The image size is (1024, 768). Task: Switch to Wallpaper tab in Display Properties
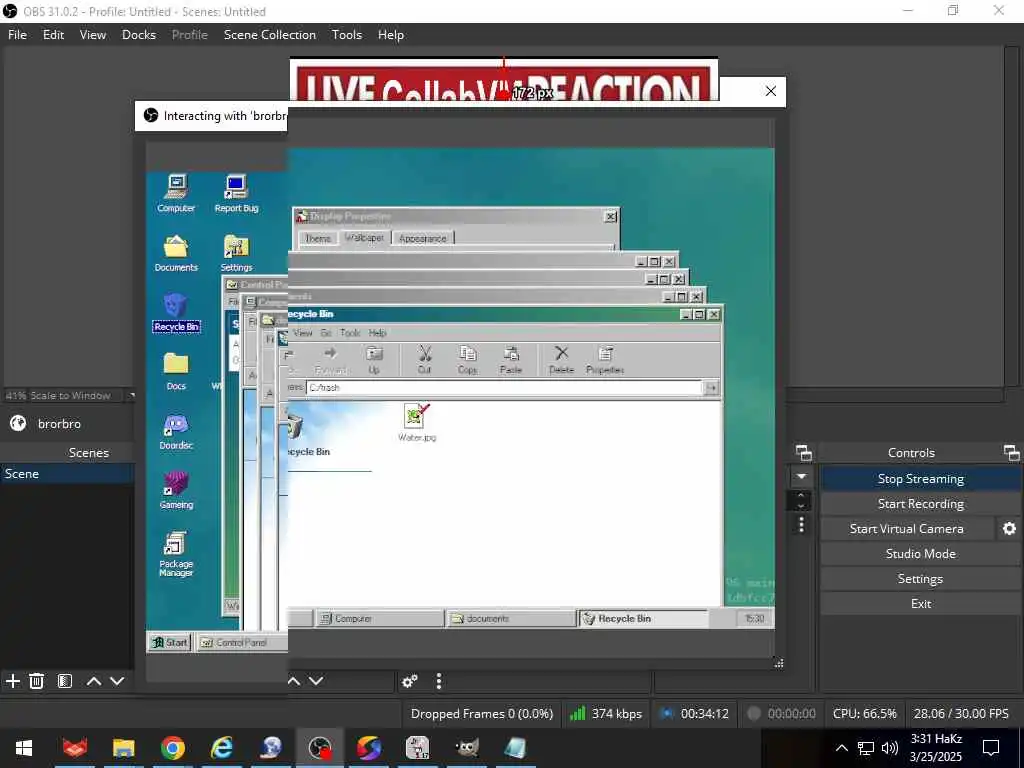(364, 238)
